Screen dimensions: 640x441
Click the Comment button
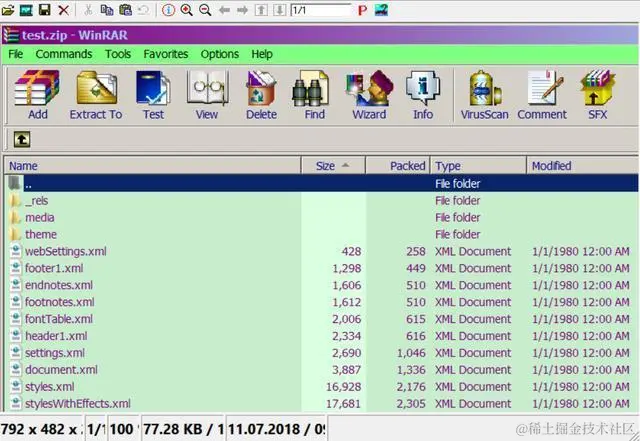(x=542, y=96)
